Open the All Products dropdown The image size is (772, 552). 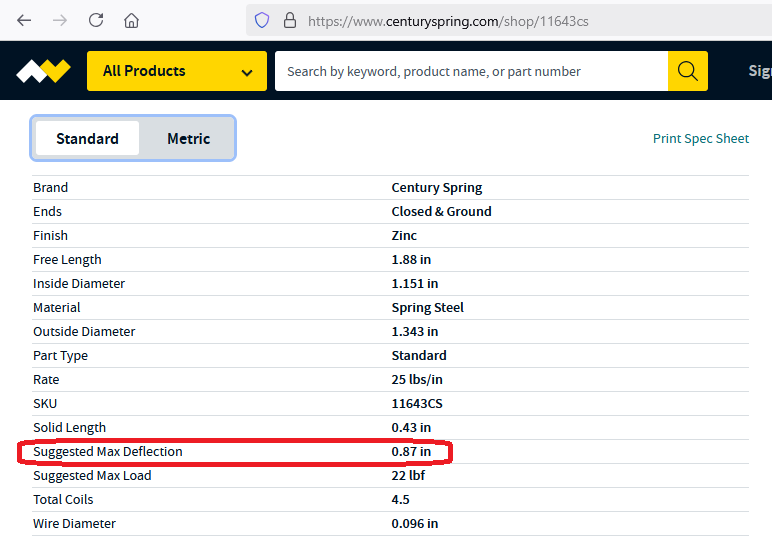[177, 71]
